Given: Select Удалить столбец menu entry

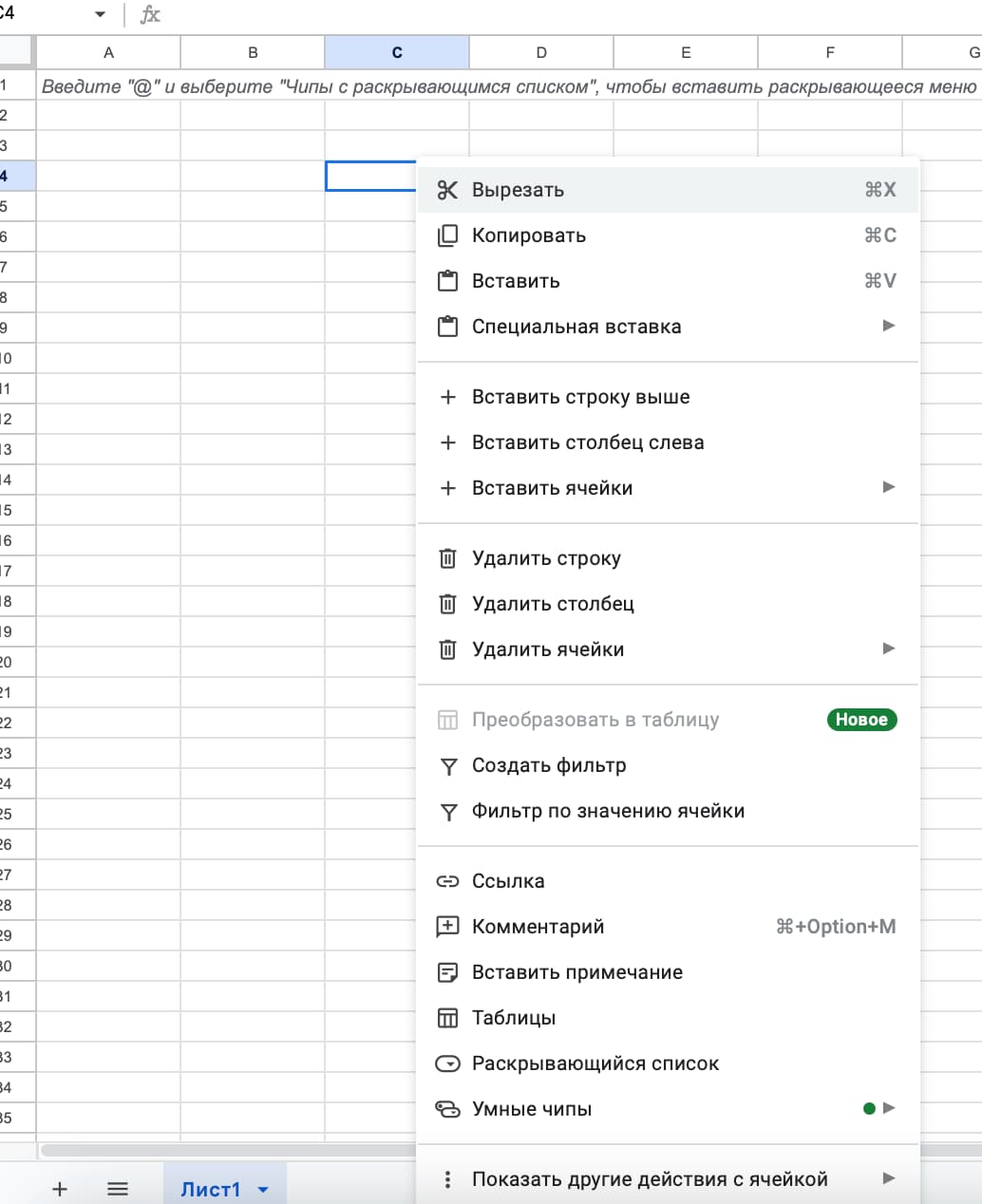Looking at the screenshot, I should [669, 604].
